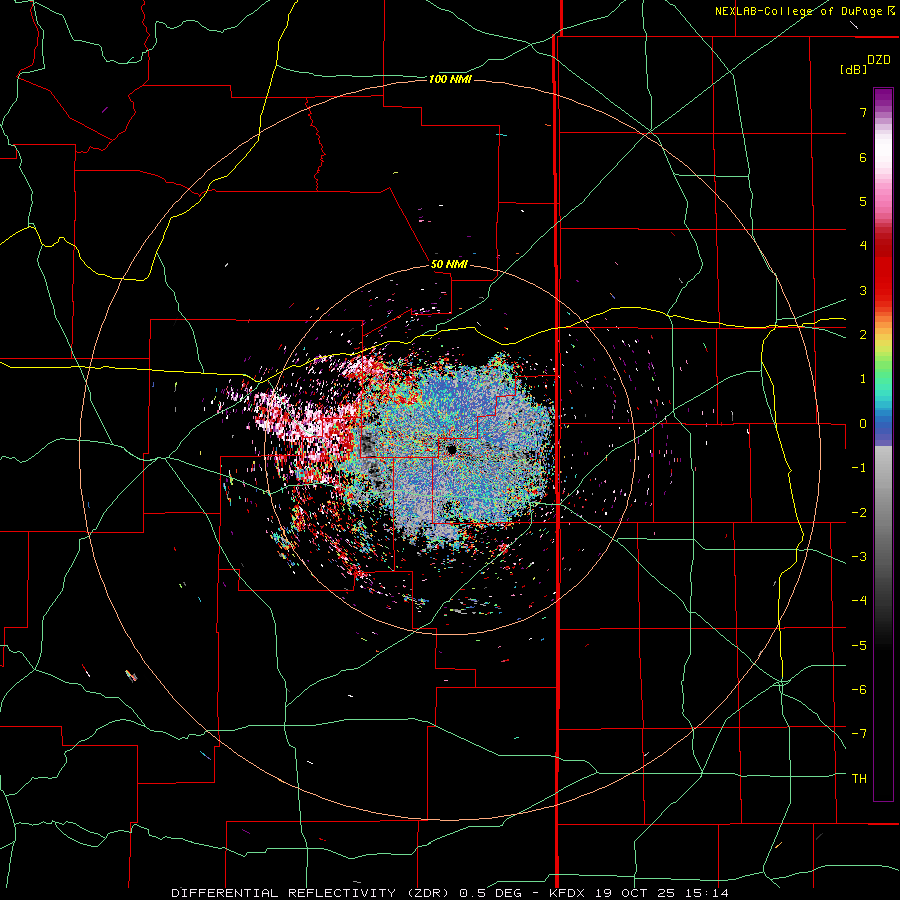Image resolution: width=900 pixels, height=900 pixels.
Task: Click the -6 dB scale value
Action: (859, 690)
